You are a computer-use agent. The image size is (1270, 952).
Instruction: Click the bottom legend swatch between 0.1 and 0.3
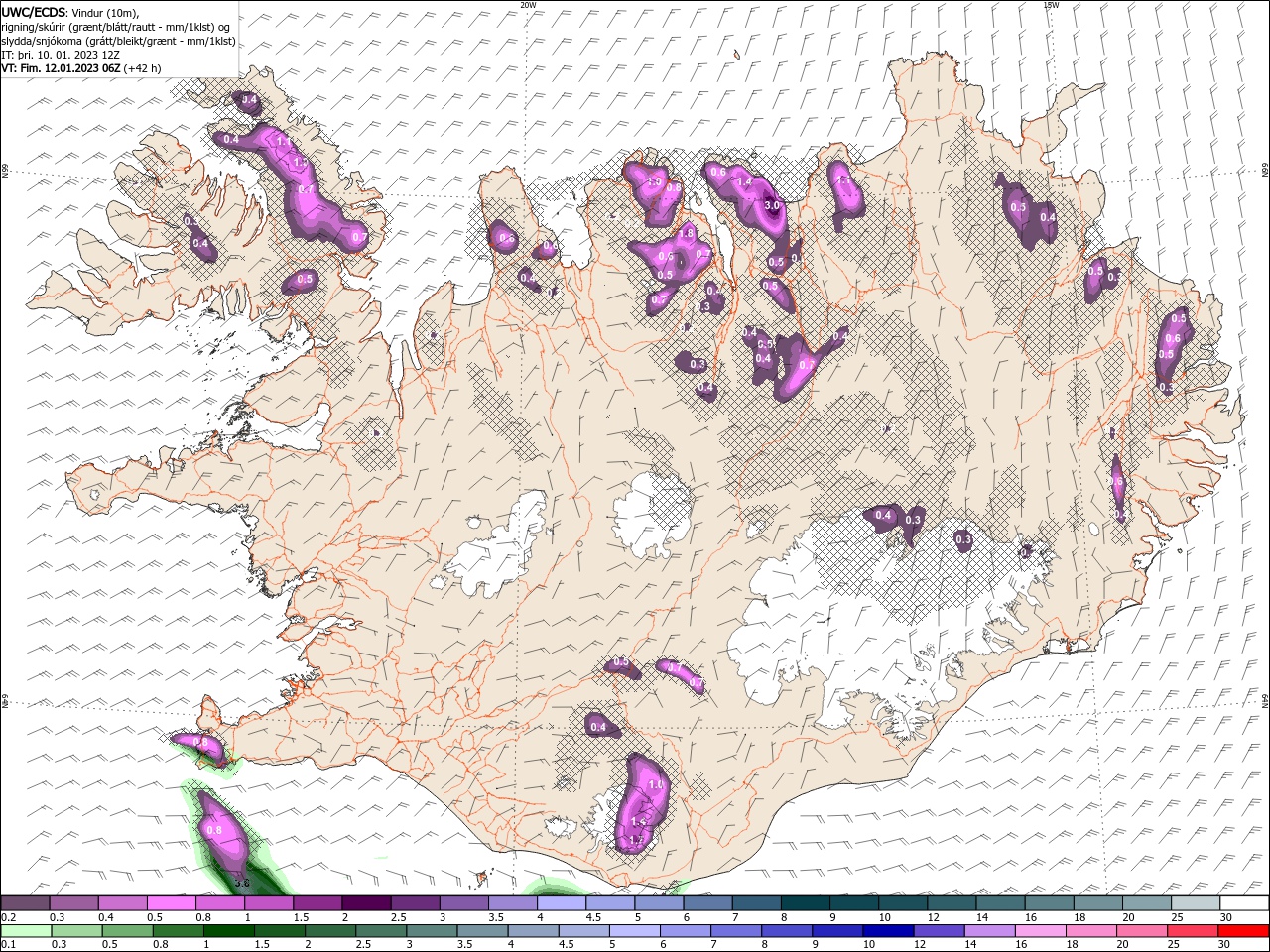coord(27,931)
